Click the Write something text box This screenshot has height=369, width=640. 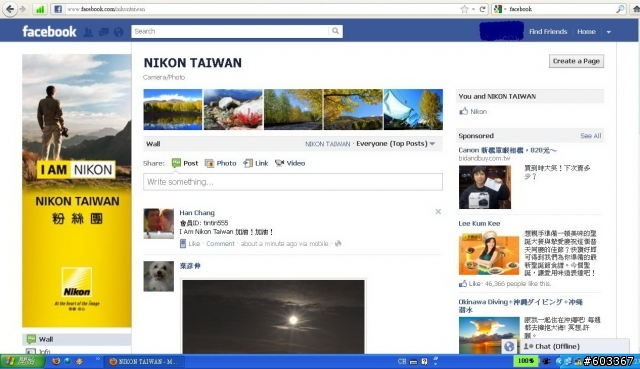(x=293, y=182)
